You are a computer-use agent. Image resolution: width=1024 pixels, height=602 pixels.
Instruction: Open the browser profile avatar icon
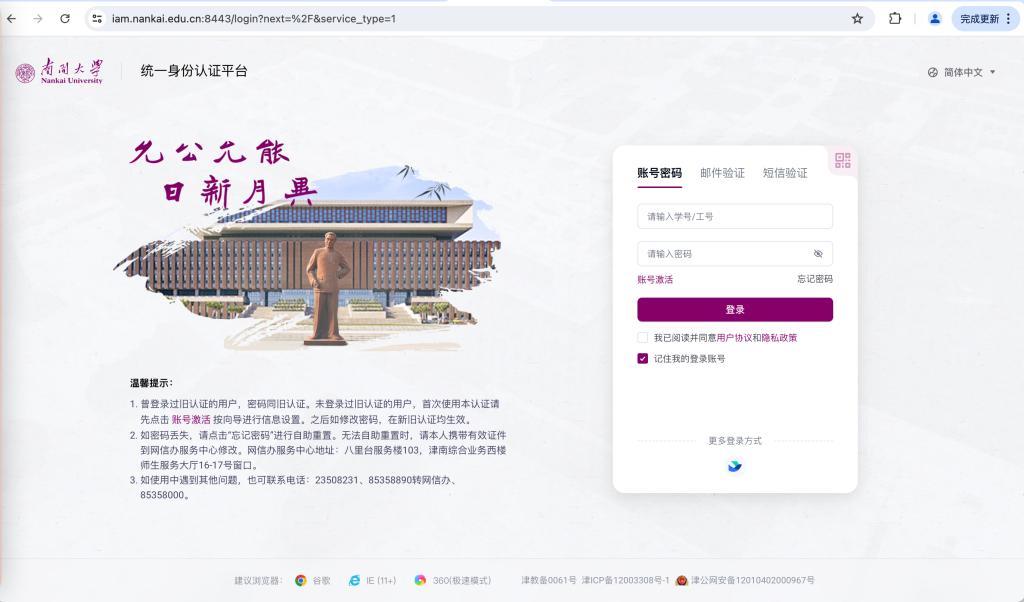click(935, 19)
